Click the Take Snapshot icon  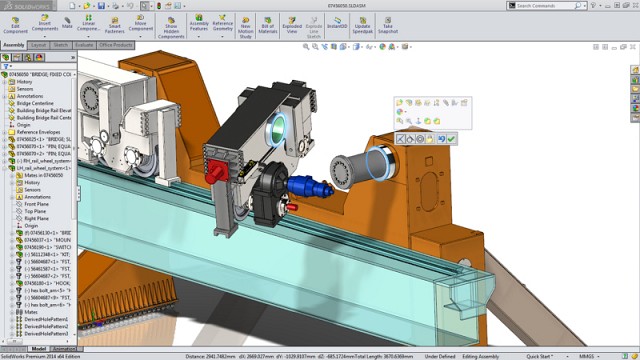coord(388,25)
